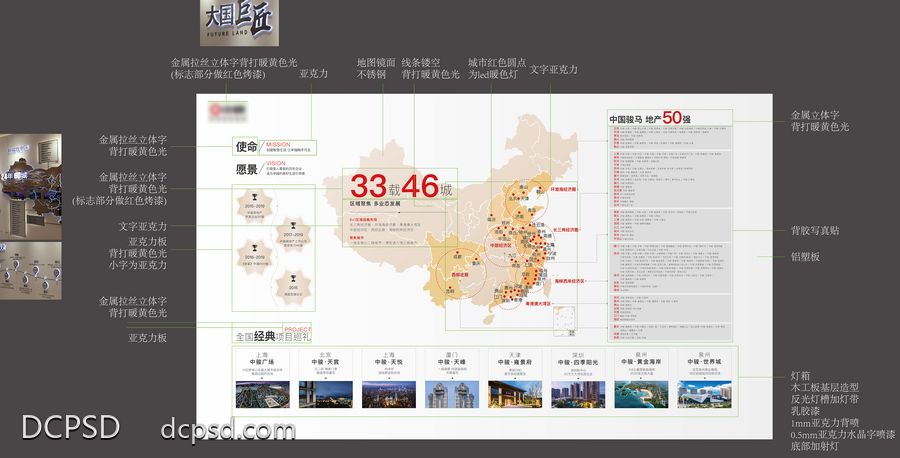
Task: Click the 长三角经济圈 map label
Action: pos(566,229)
